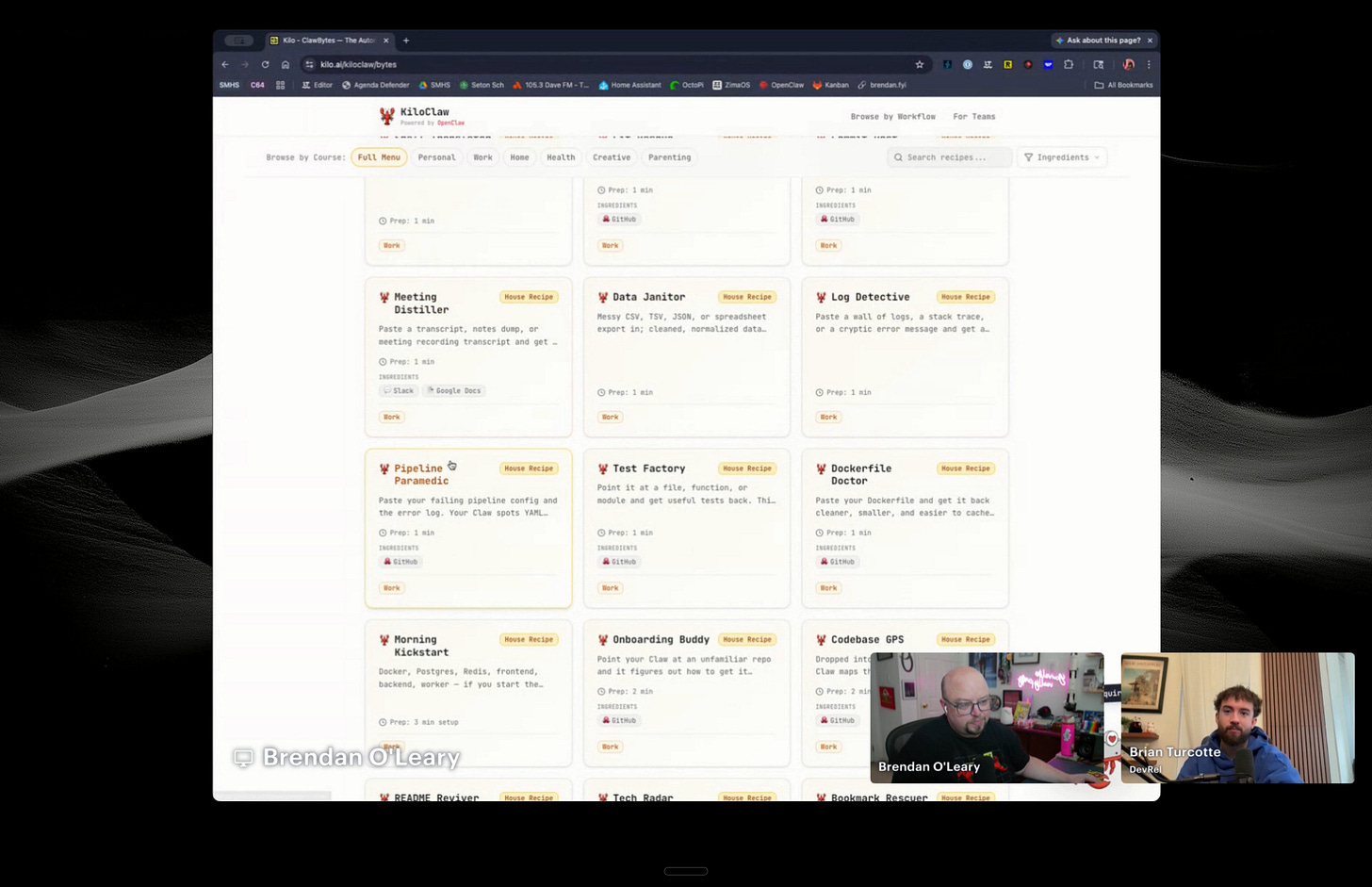Expand the All Bookmarks folder
This screenshot has height=887, width=1372.
pos(1123,85)
